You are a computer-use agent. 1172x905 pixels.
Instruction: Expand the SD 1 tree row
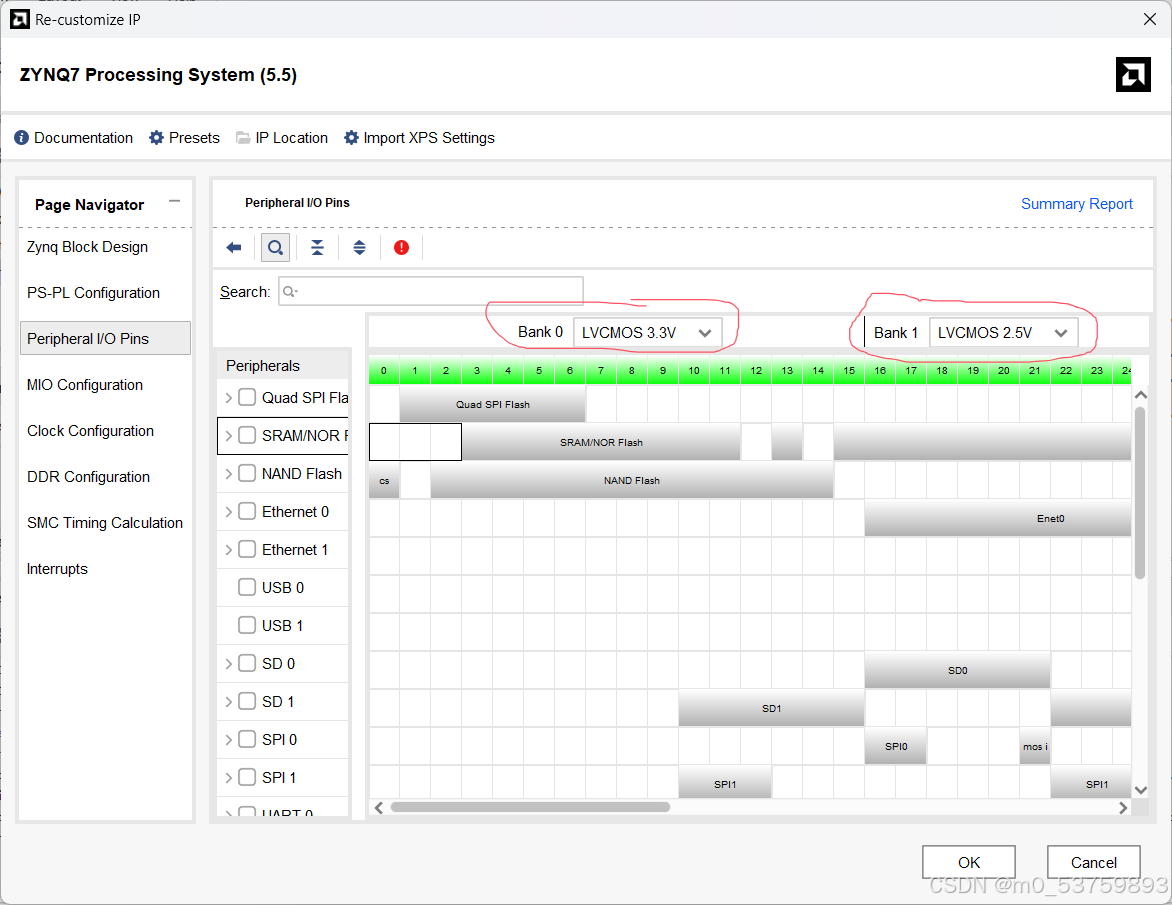(229, 702)
